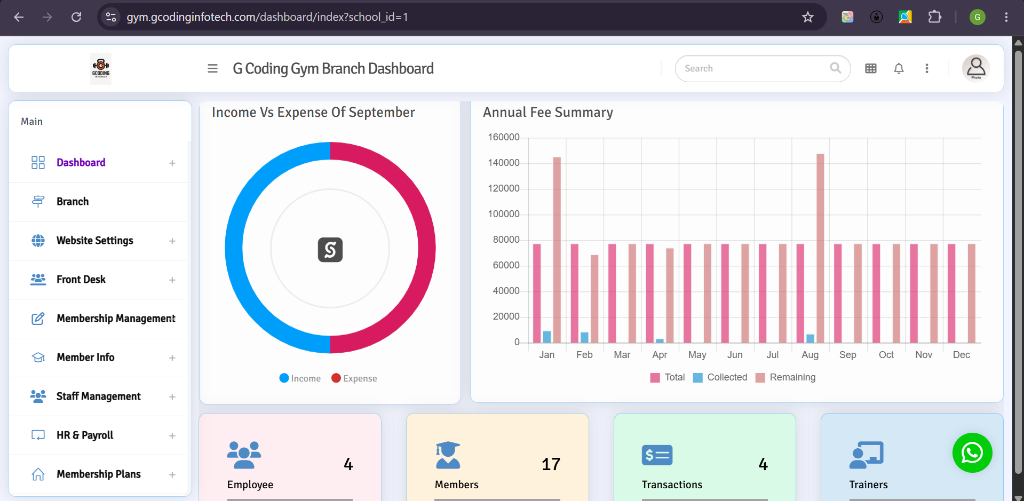The width and height of the screenshot is (1024, 501).
Task: Reload the page with the refresh icon
Action: click(x=76, y=18)
